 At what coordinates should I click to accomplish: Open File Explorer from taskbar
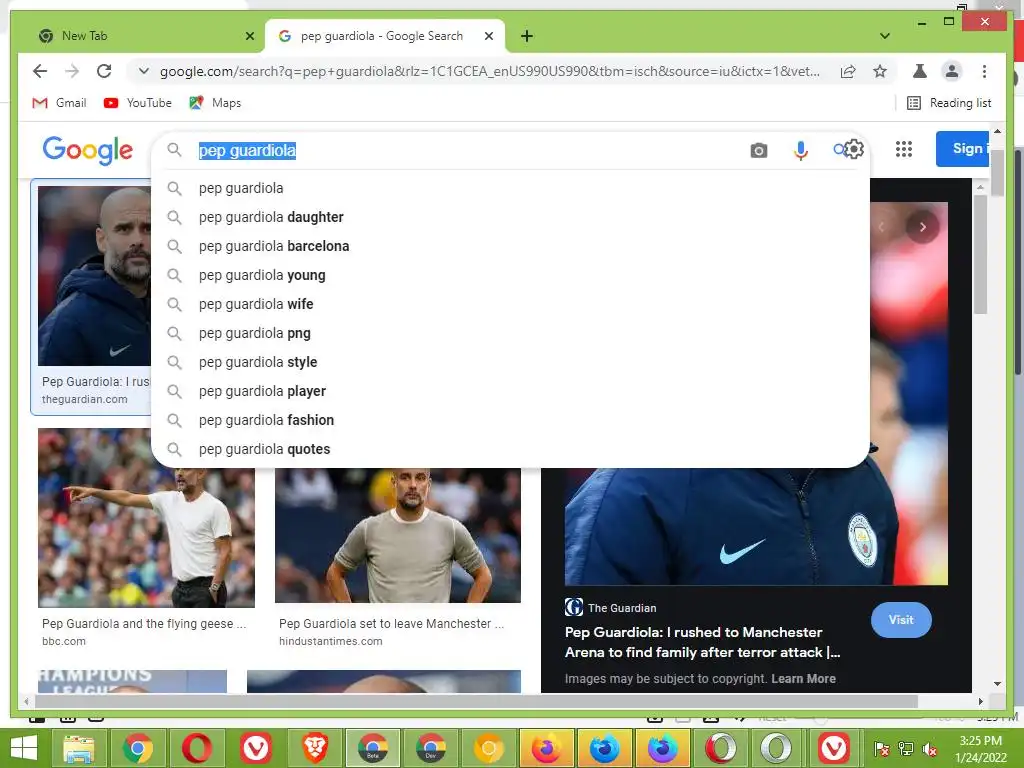[78, 748]
